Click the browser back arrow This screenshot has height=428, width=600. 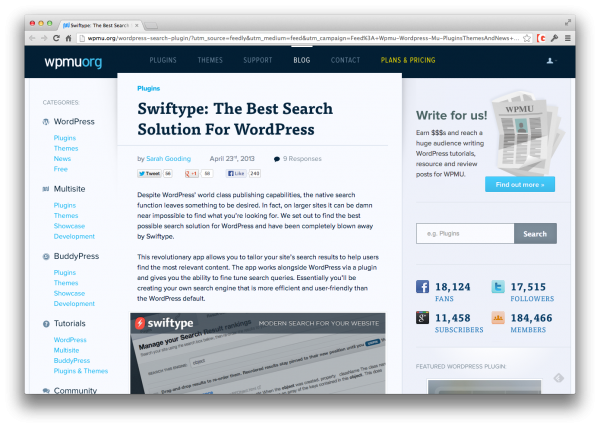[32, 38]
